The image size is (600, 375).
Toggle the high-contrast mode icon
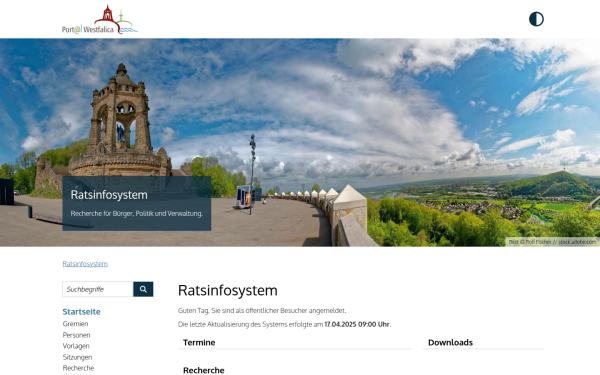(x=536, y=19)
